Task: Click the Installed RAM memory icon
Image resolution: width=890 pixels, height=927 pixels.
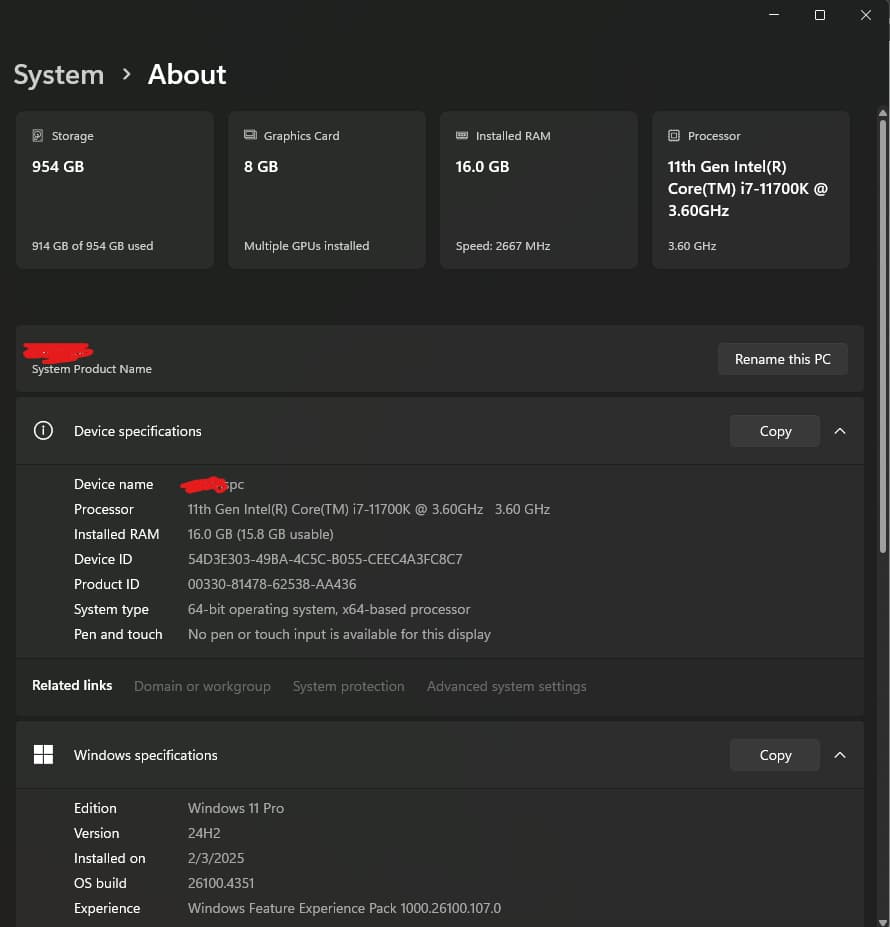Action: coord(462,135)
